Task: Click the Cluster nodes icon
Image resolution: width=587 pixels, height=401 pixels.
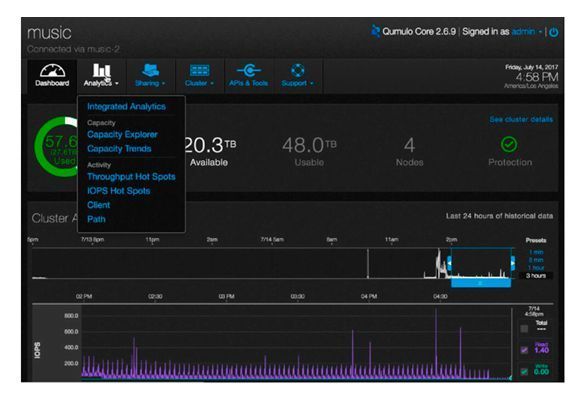Action: [200, 70]
